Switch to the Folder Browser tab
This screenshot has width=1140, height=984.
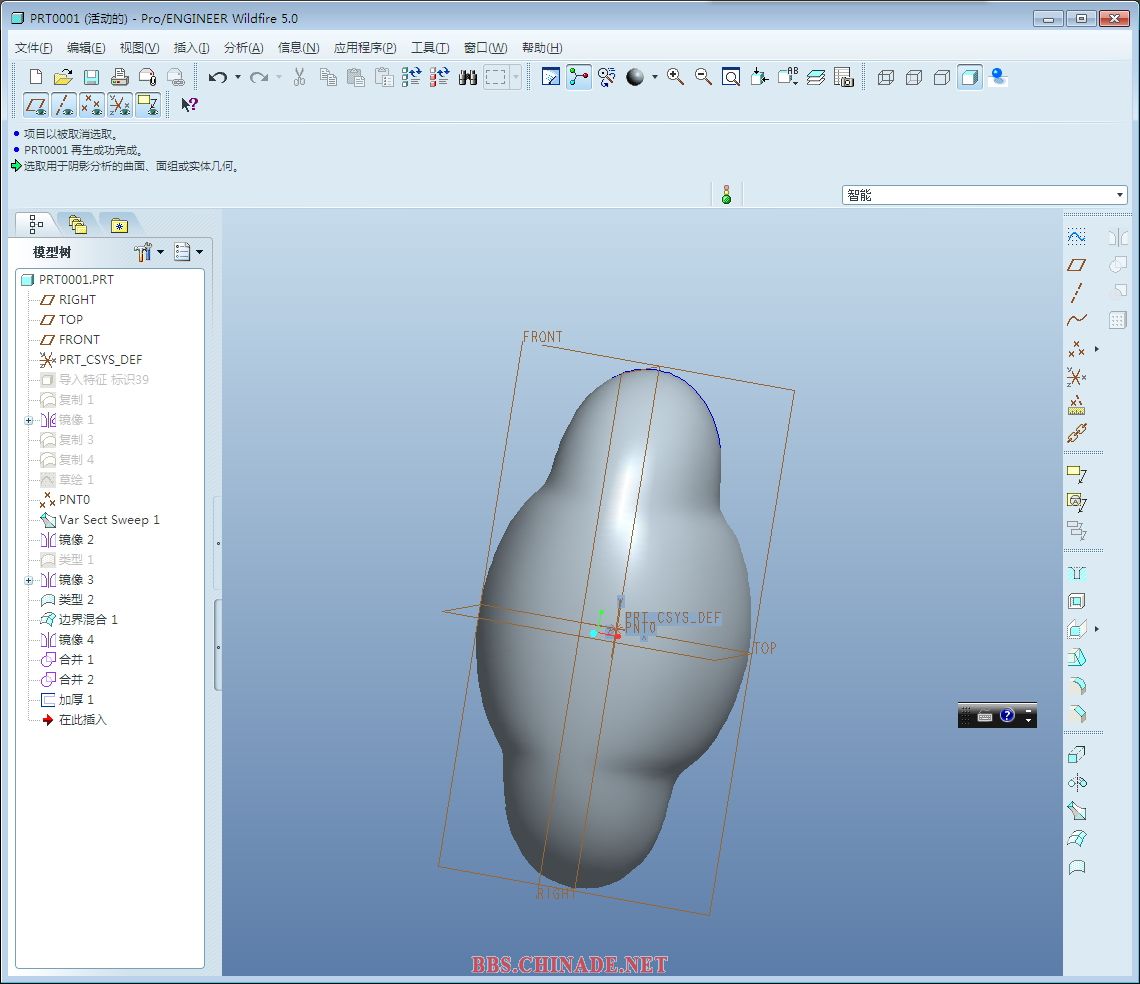(x=77, y=225)
